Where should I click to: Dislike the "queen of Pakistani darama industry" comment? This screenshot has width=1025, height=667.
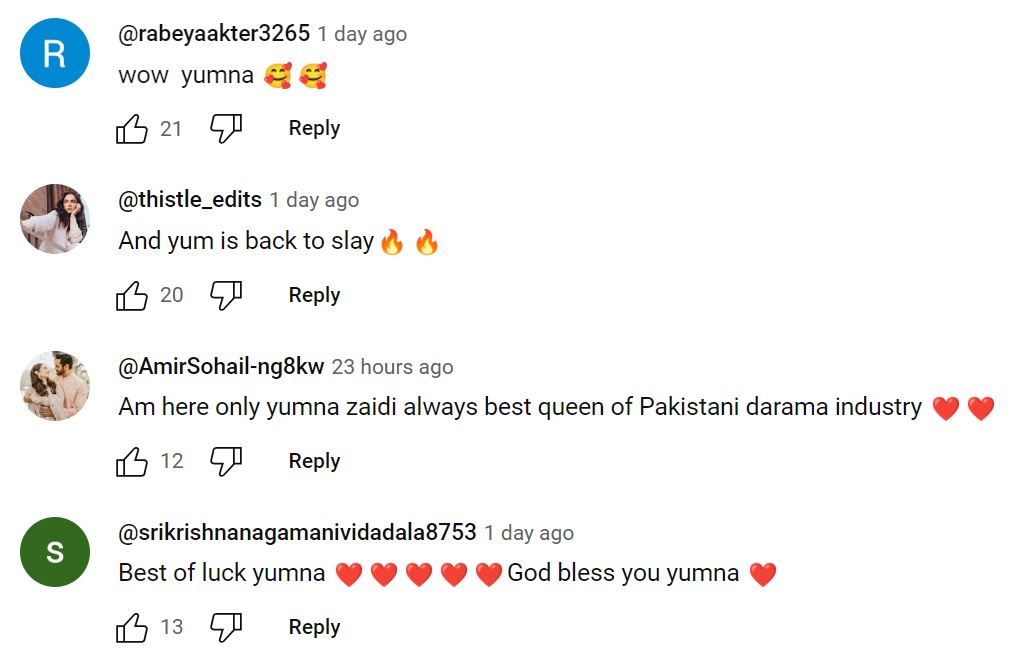(226, 462)
